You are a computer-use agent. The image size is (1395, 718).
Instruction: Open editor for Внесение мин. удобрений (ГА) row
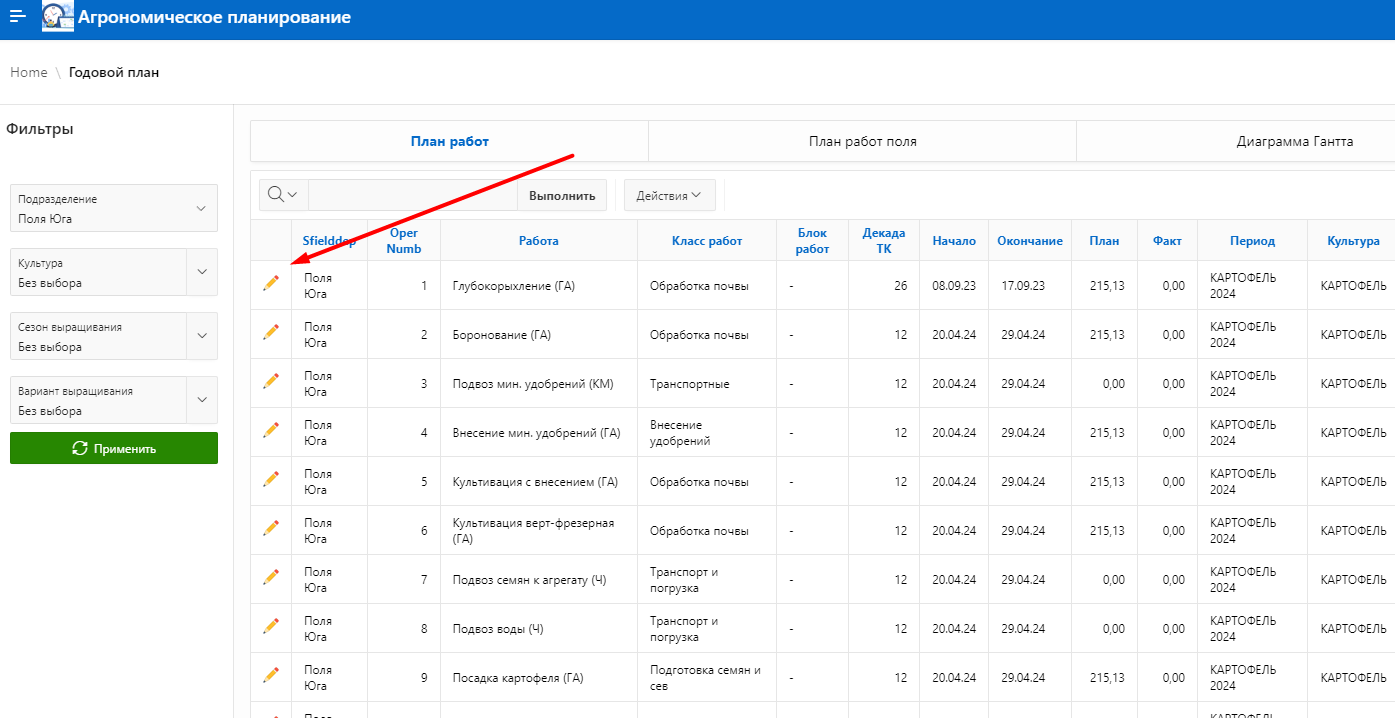270,431
